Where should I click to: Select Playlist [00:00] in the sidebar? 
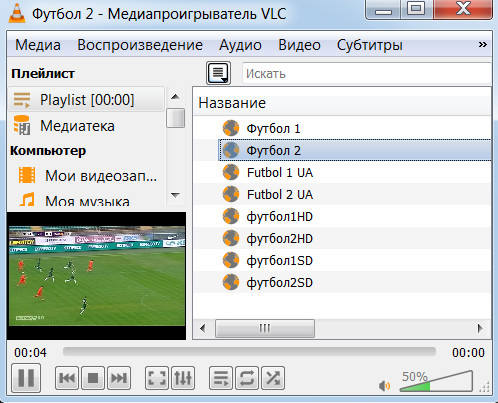tap(86, 100)
